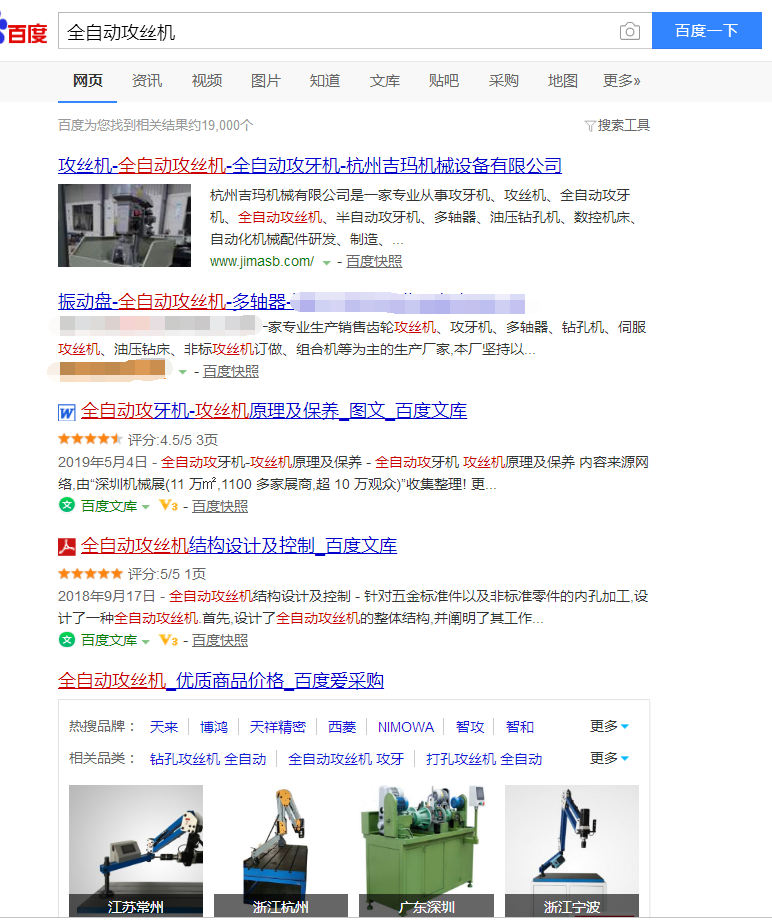
Task: Click the 4.5 star rating icons
Action: 90,439
